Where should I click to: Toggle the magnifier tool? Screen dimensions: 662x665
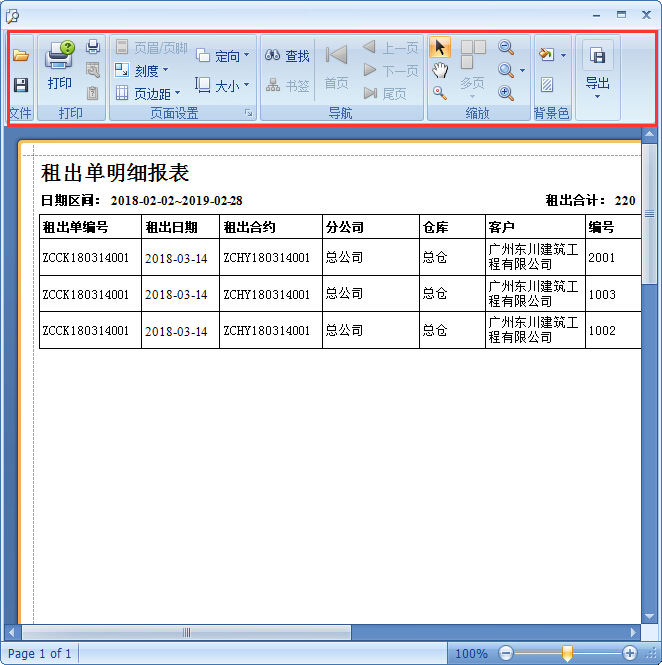tap(439, 93)
